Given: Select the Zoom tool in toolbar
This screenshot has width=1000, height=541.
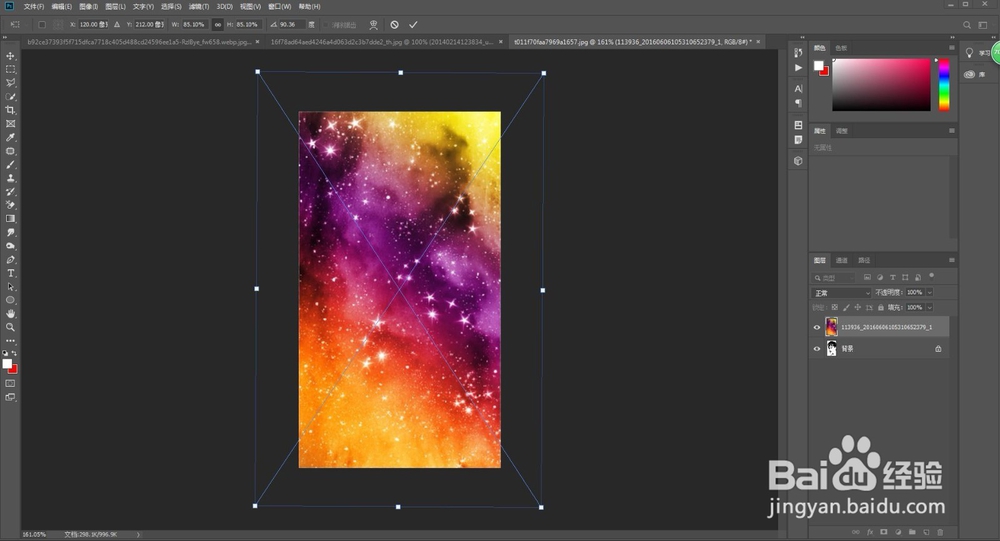Looking at the screenshot, I should pos(10,327).
